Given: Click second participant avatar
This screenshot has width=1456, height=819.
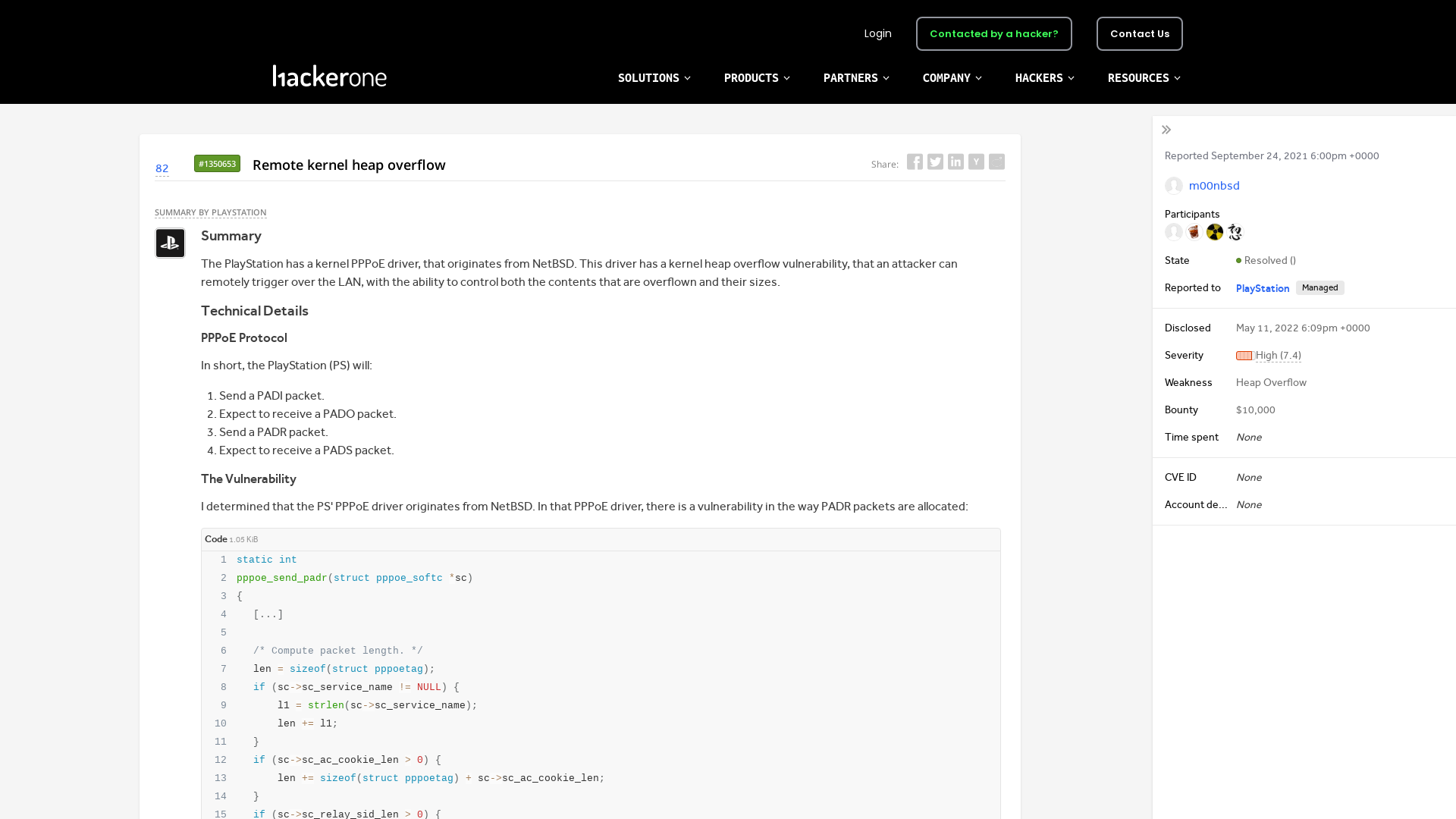Looking at the screenshot, I should (x=1194, y=232).
